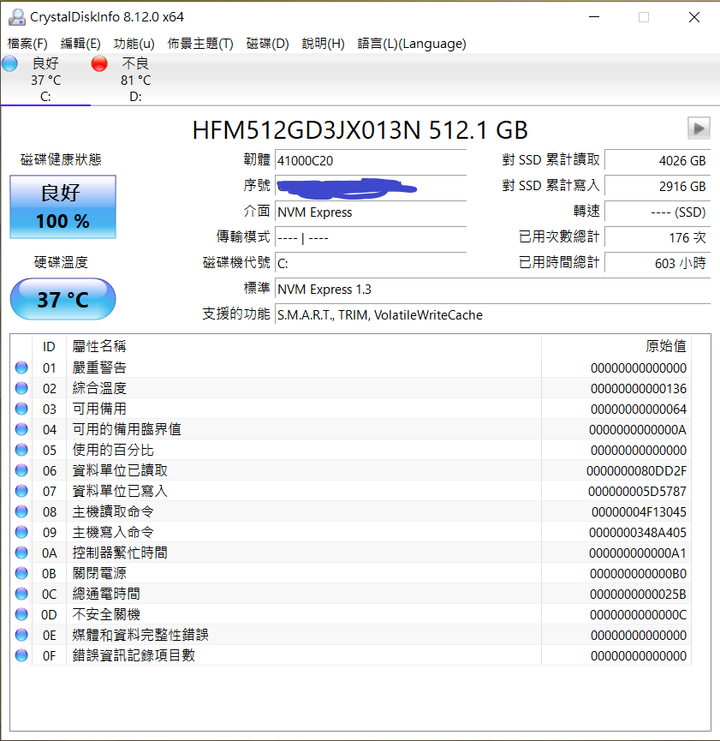Click the disk title HFM512GD3JX013N 512.1 GB

[x=360, y=129]
